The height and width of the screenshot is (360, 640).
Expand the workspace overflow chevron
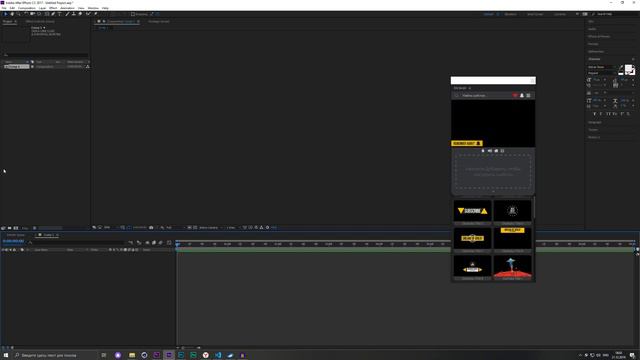coord(577,14)
